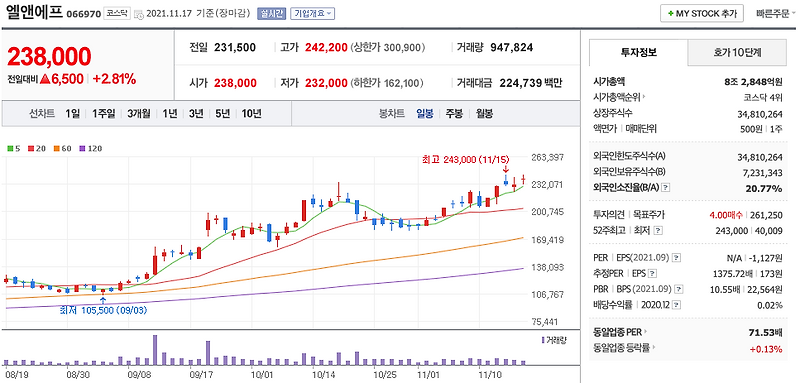Click the arrow beside 동일업종 등락률
The image size is (800, 383).
[x=653, y=348]
